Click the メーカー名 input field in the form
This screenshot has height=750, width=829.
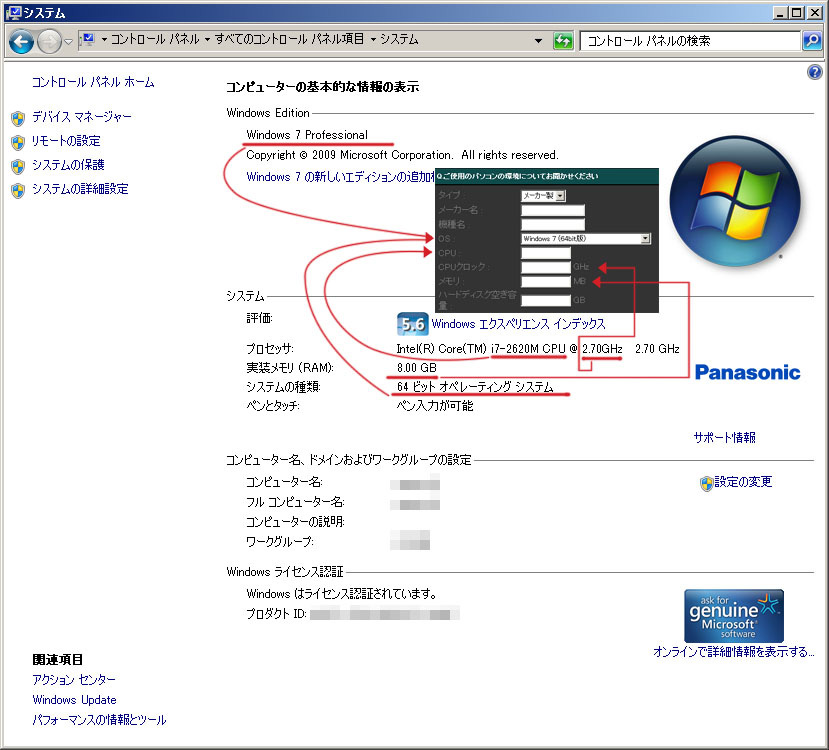pos(553,210)
